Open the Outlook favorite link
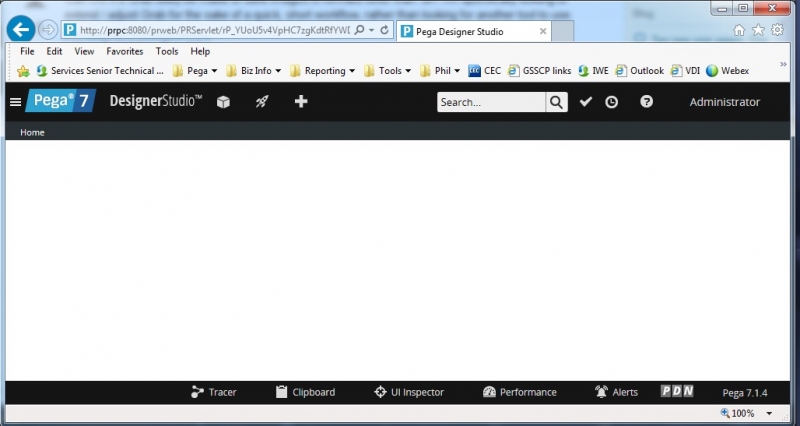The height and width of the screenshot is (426, 800). (x=640, y=71)
